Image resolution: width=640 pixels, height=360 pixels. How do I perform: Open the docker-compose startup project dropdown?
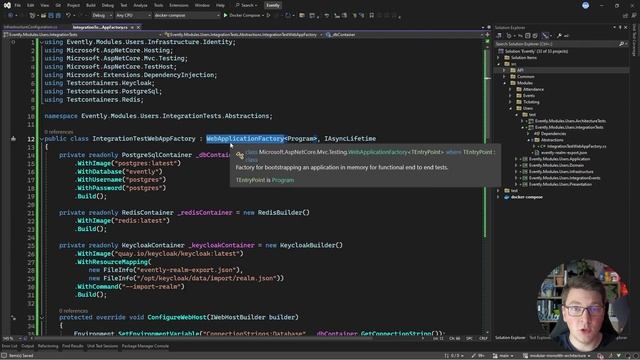click(x=186, y=16)
